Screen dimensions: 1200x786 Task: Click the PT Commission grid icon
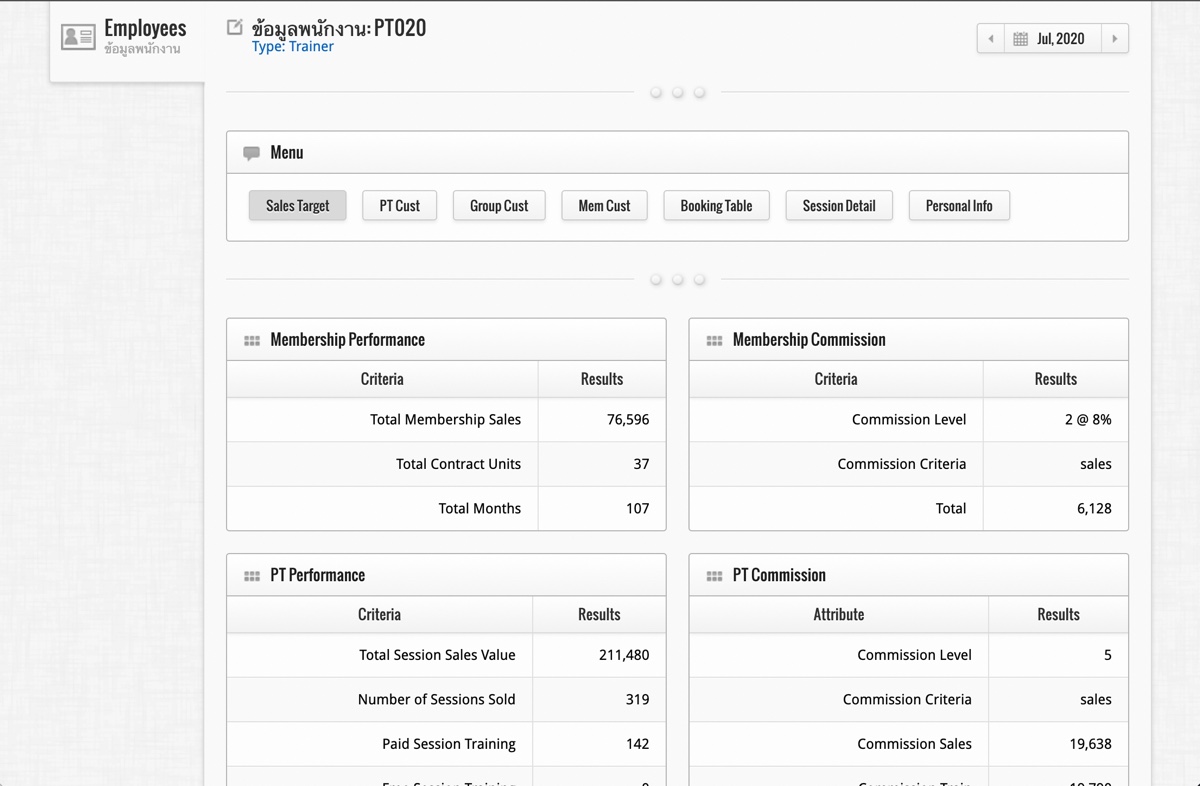[714, 576]
